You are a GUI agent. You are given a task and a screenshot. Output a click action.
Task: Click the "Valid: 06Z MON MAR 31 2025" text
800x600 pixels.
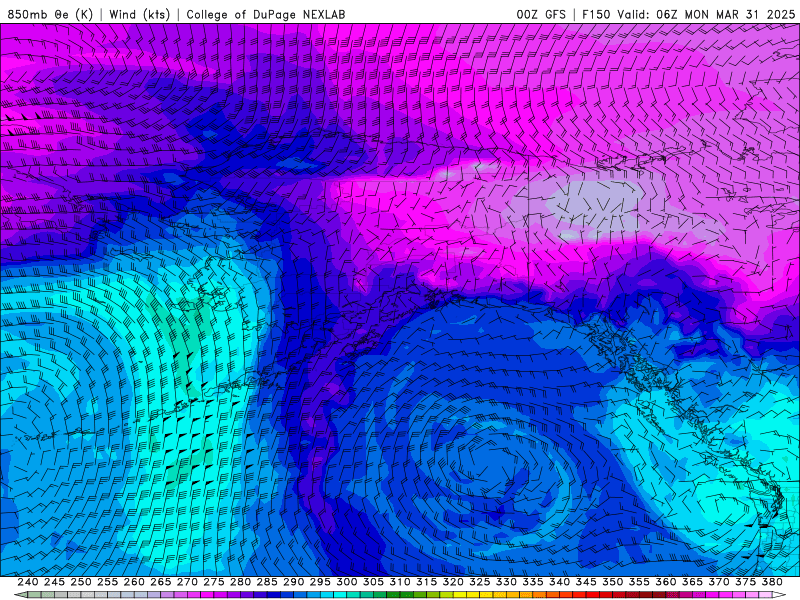(706, 15)
